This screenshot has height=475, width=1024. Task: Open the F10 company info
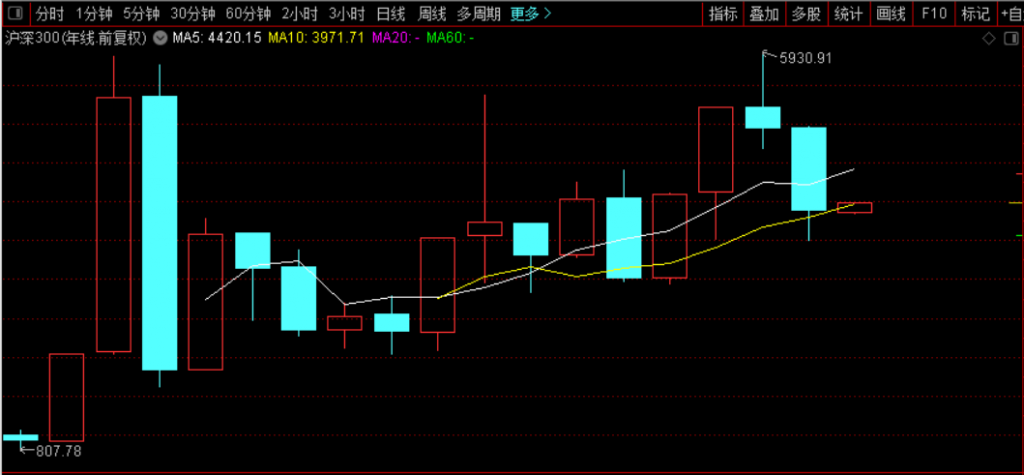(x=934, y=13)
